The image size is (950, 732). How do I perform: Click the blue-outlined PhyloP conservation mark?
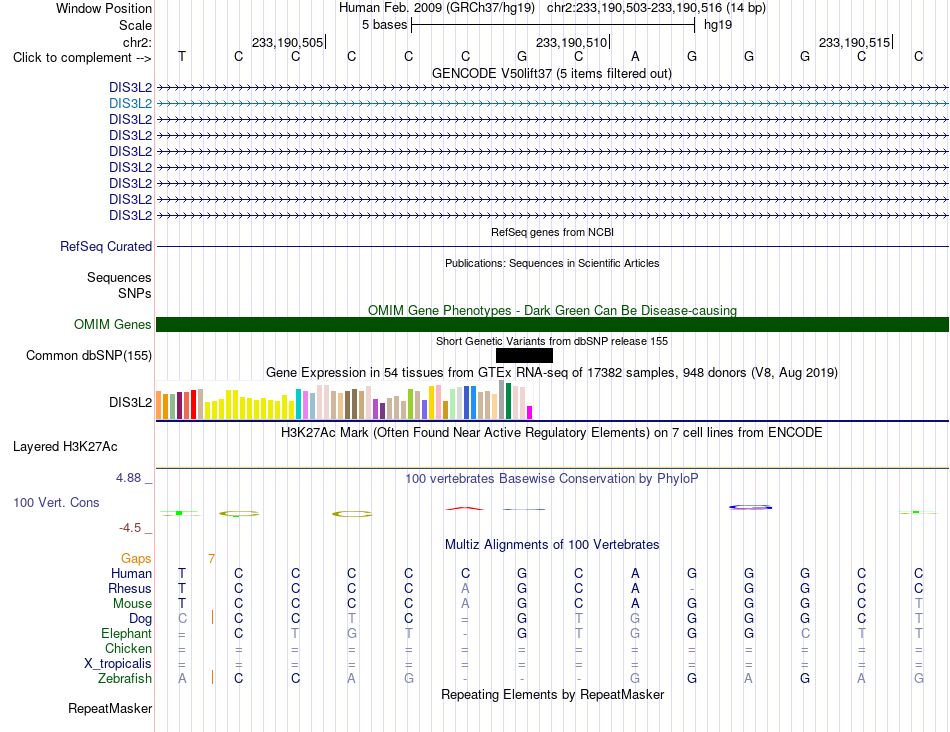pos(751,507)
